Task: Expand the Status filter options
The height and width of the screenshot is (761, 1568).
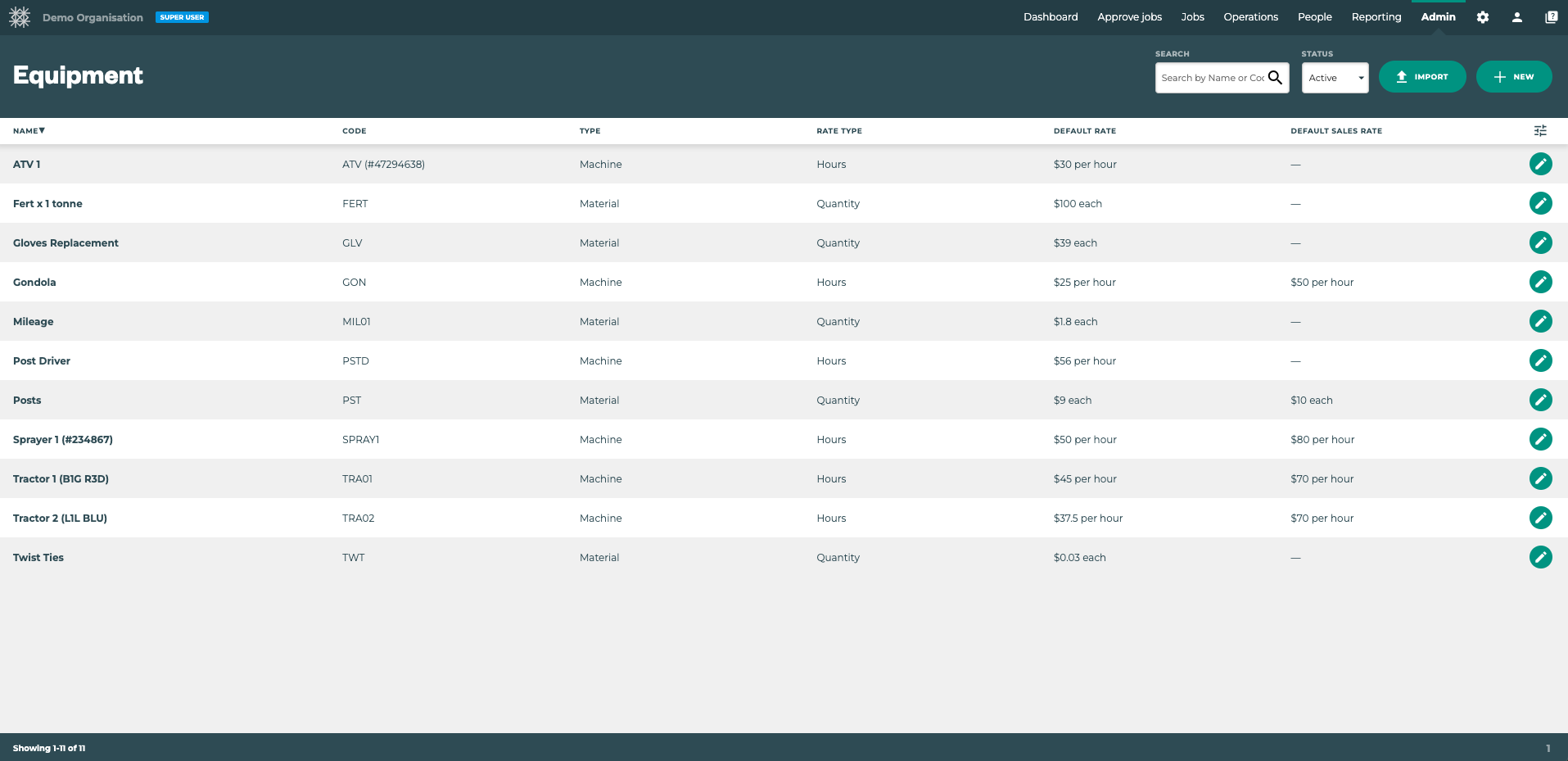Action: click(1361, 77)
